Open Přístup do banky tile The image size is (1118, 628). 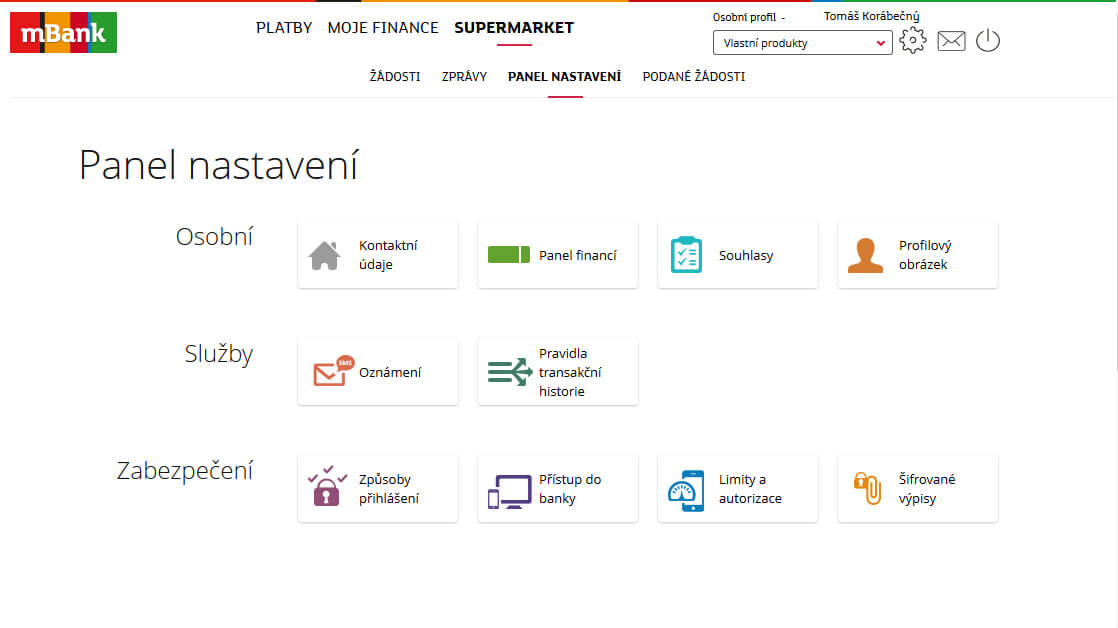point(557,488)
